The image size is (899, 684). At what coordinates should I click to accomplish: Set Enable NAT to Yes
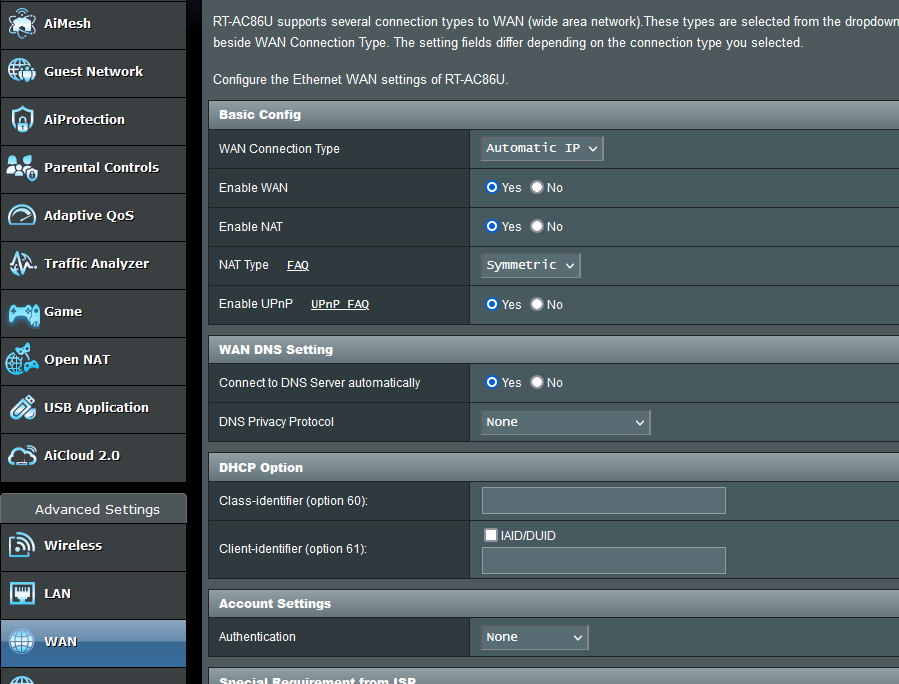click(491, 226)
